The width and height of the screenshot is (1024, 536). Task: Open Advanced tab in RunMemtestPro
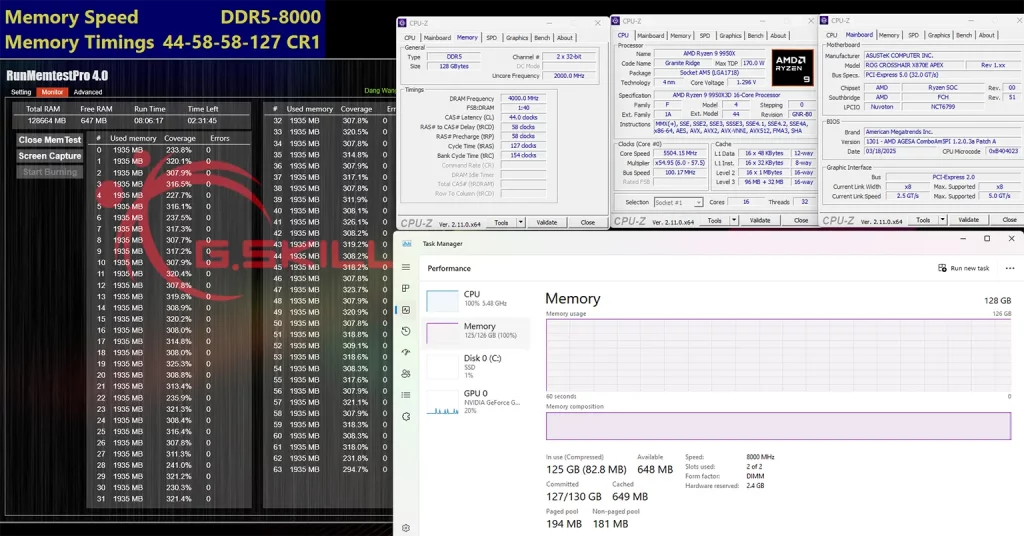(x=88, y=92)
